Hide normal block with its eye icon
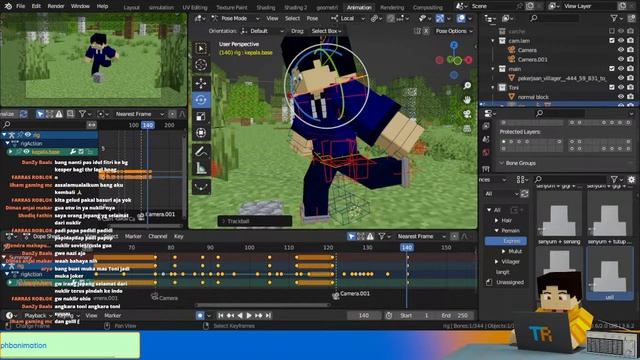This screenshot has height=360, width=640. pyautogui.click(x=621, y=97)
